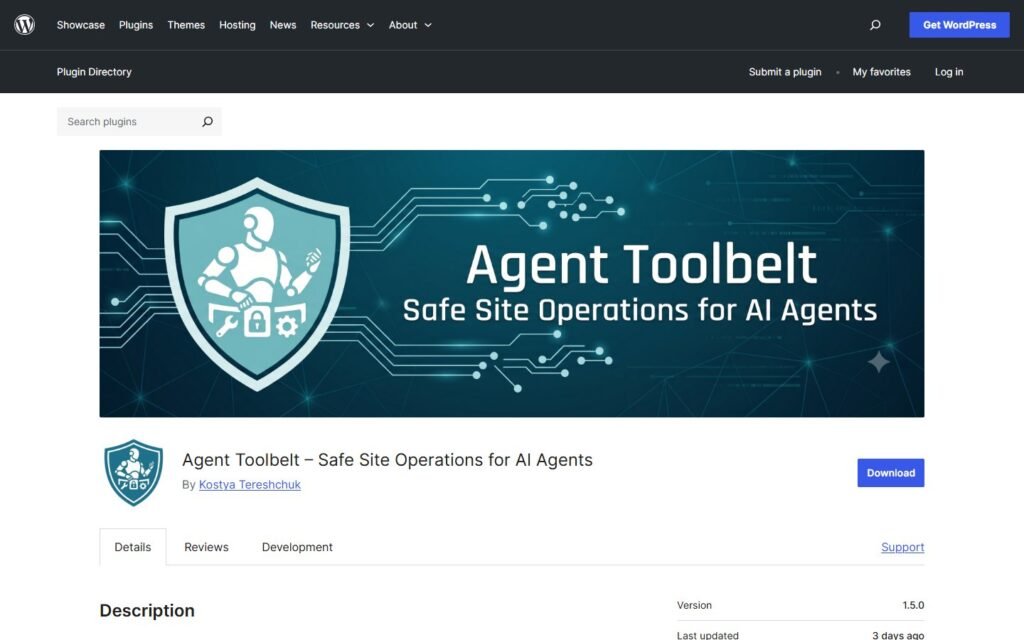Click the Agent Toolbelt banner image
Image resolution: width=1024 pixels, height=640 pixels.
coord(511,283)
